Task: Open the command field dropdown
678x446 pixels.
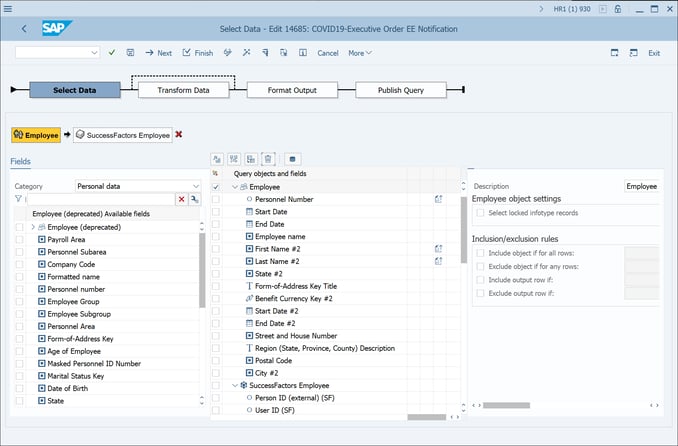Action: [x=94, y=53]
